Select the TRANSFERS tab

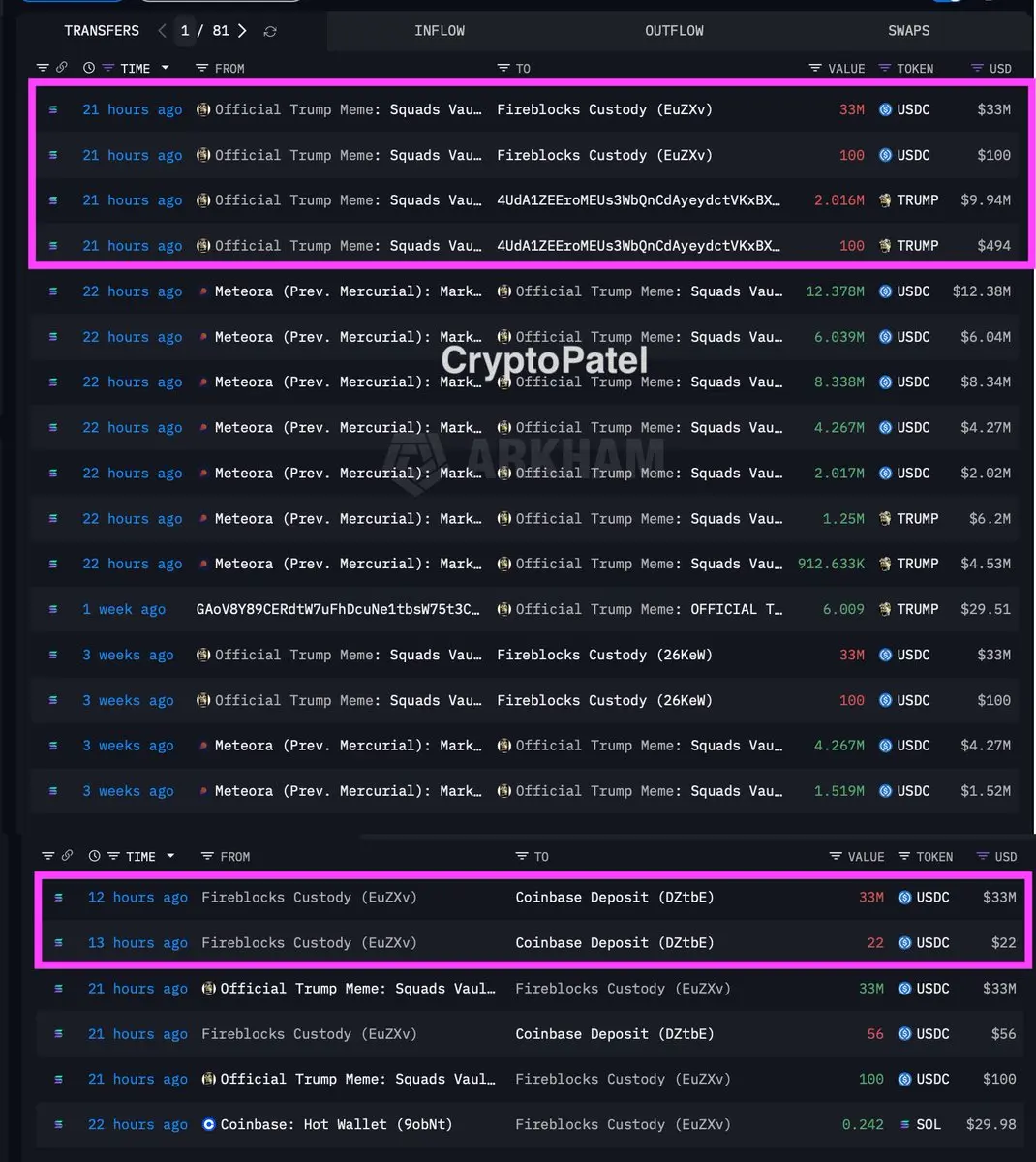point(102,30)
